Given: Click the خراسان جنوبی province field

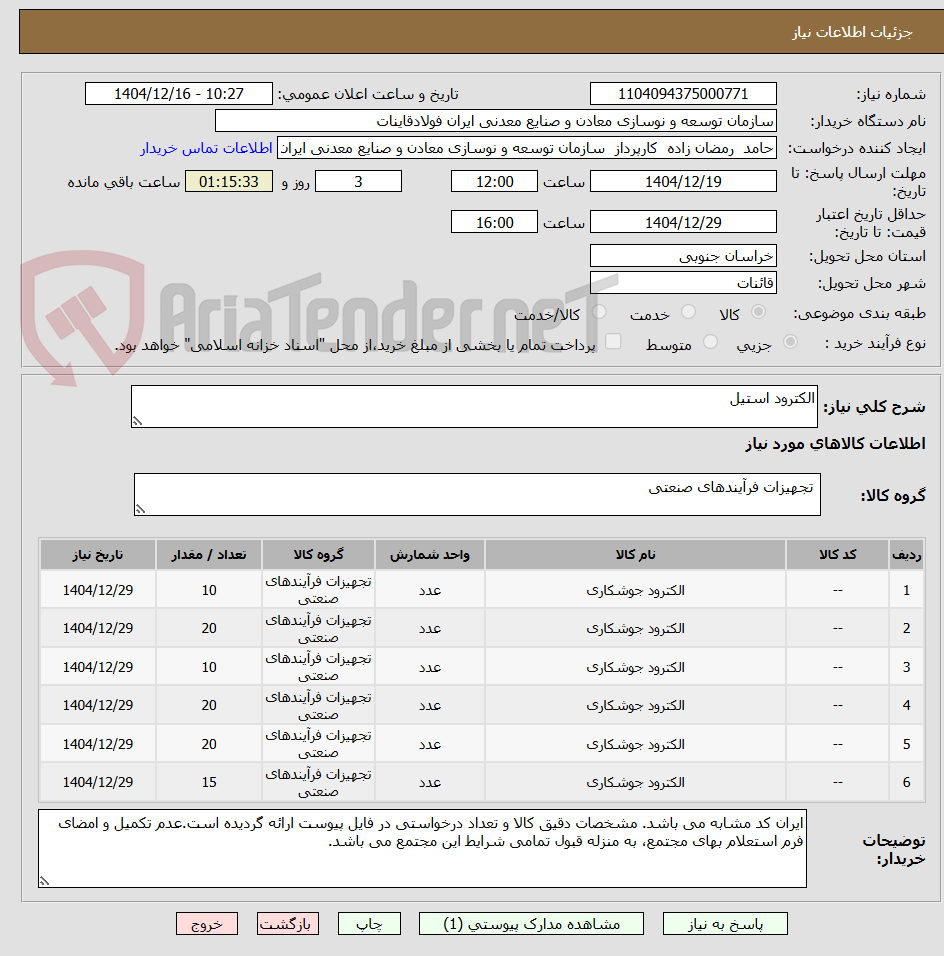Looking at the screenshot, I should (x=683, y=256).
